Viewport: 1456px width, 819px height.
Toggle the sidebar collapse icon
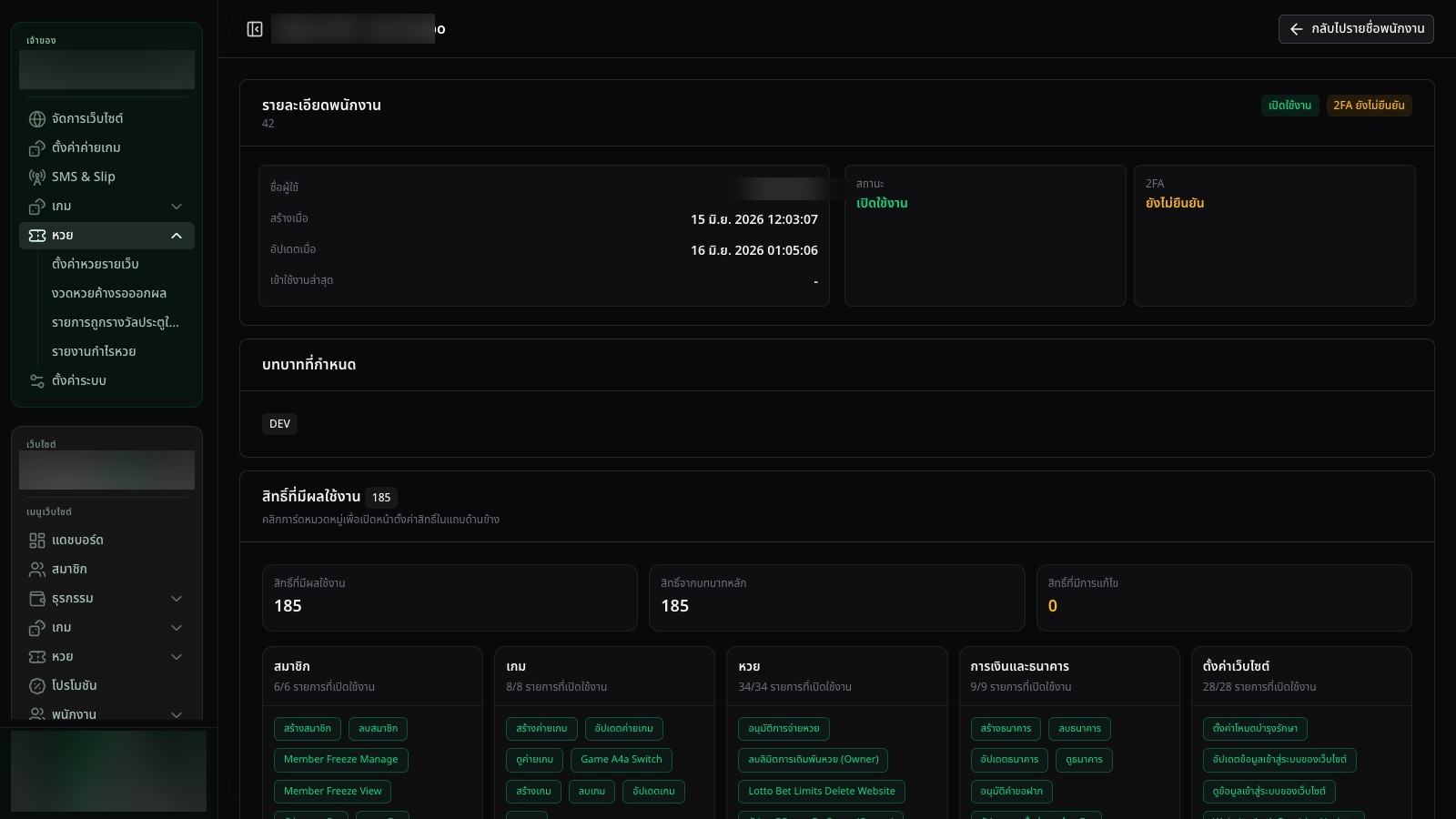point(255,29)
